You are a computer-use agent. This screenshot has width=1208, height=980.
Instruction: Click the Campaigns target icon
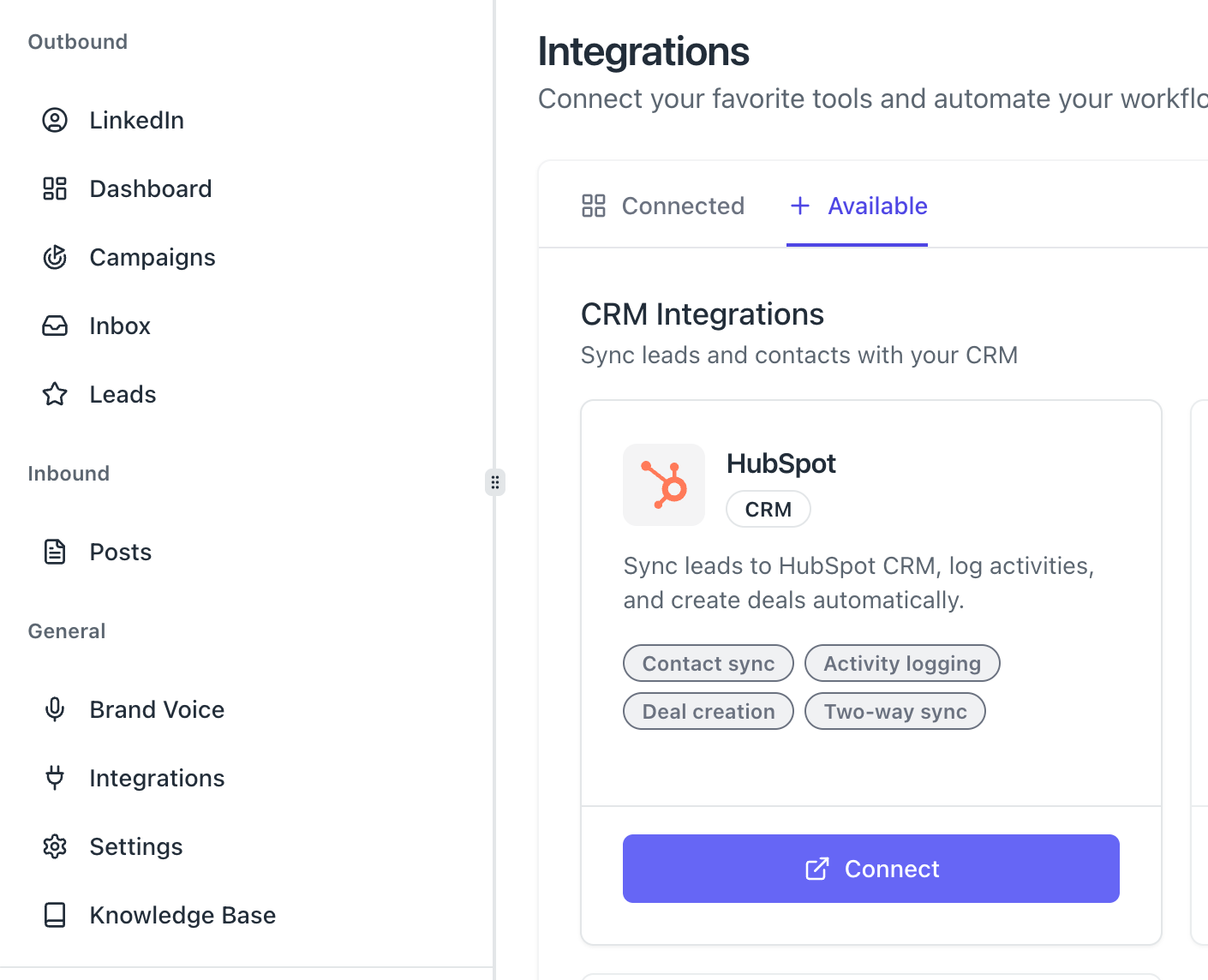55,257
